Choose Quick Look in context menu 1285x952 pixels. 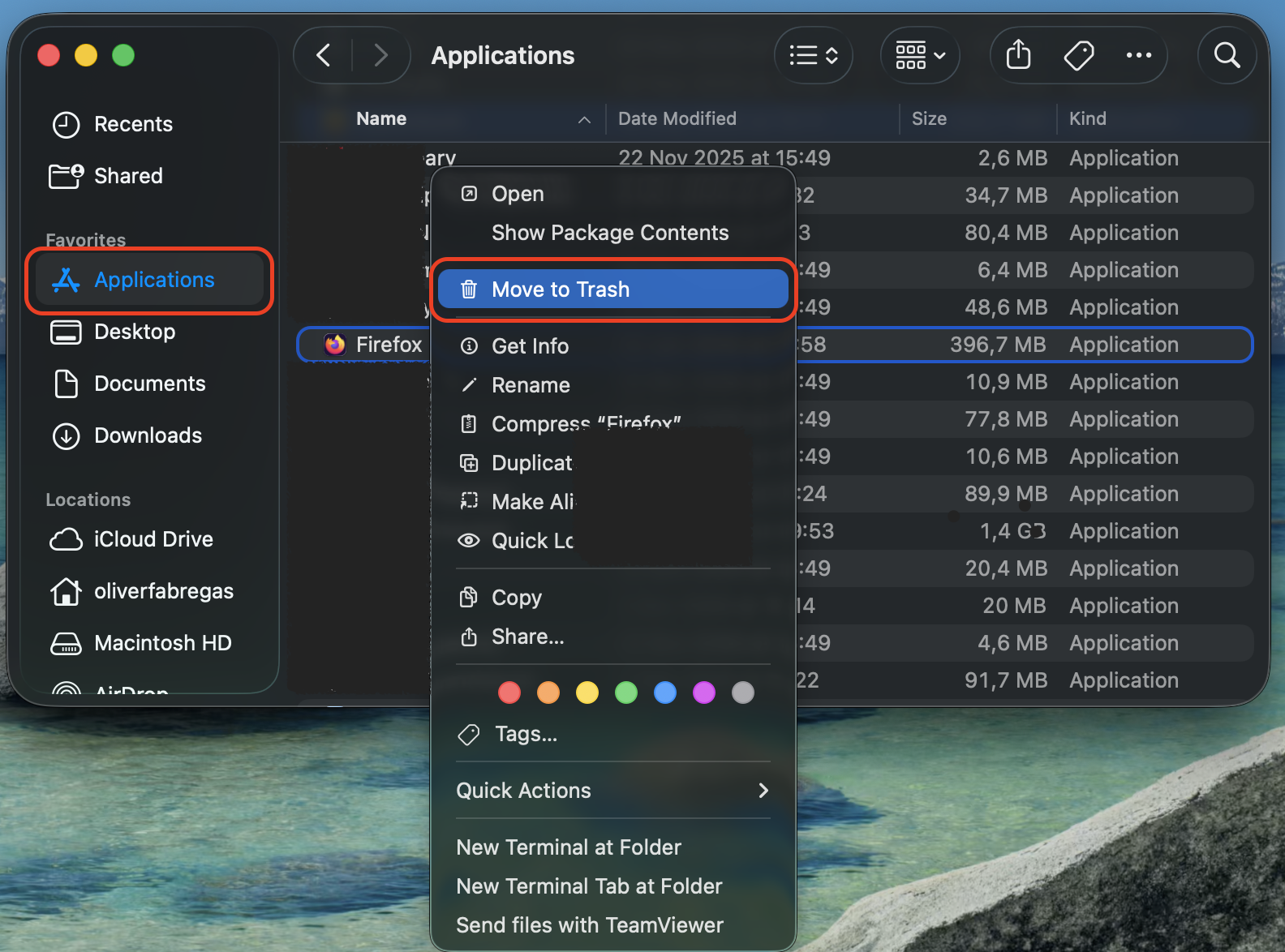[612, 541]
